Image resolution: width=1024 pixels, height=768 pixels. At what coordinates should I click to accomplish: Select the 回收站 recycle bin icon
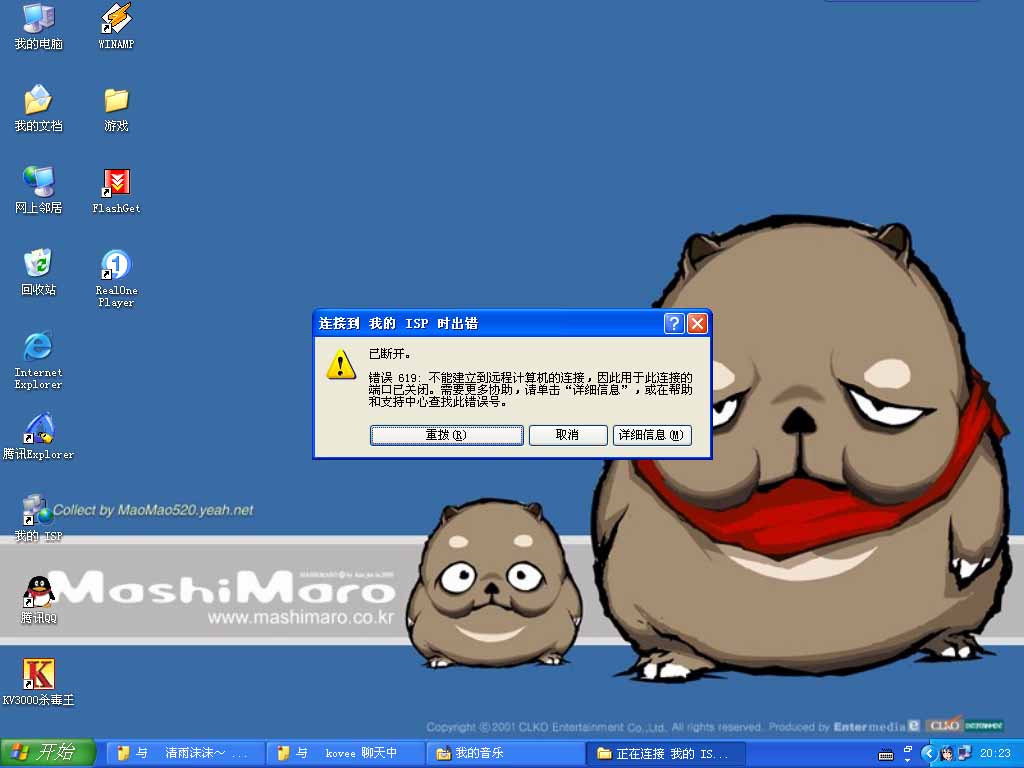click(x=39, y=272)
